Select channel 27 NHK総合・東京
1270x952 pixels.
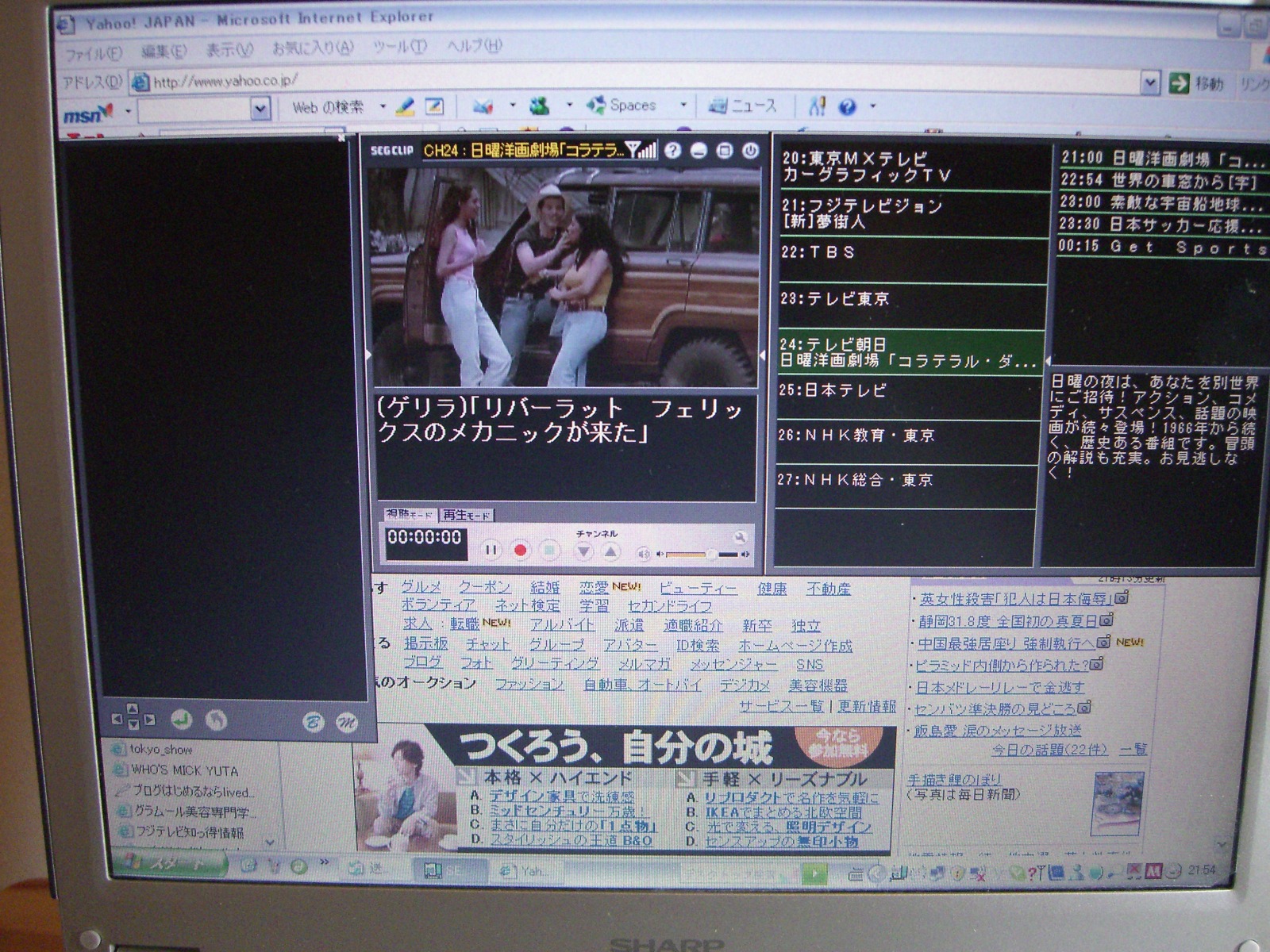(906, 487)
